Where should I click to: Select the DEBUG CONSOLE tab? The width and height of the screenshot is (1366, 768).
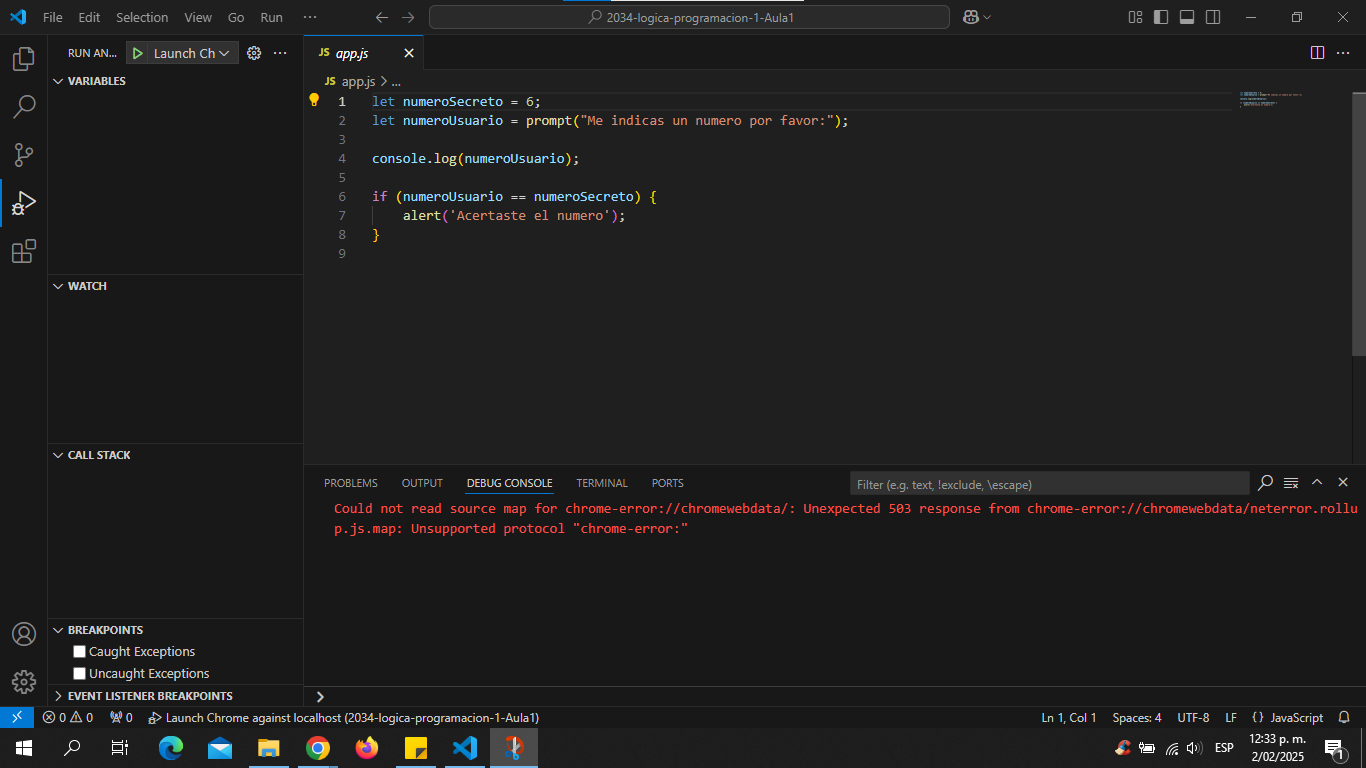pos(509,483)
